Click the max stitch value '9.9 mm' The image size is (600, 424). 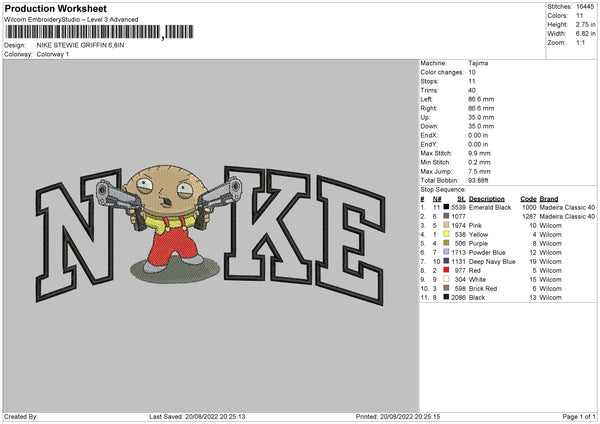(479, 153)
